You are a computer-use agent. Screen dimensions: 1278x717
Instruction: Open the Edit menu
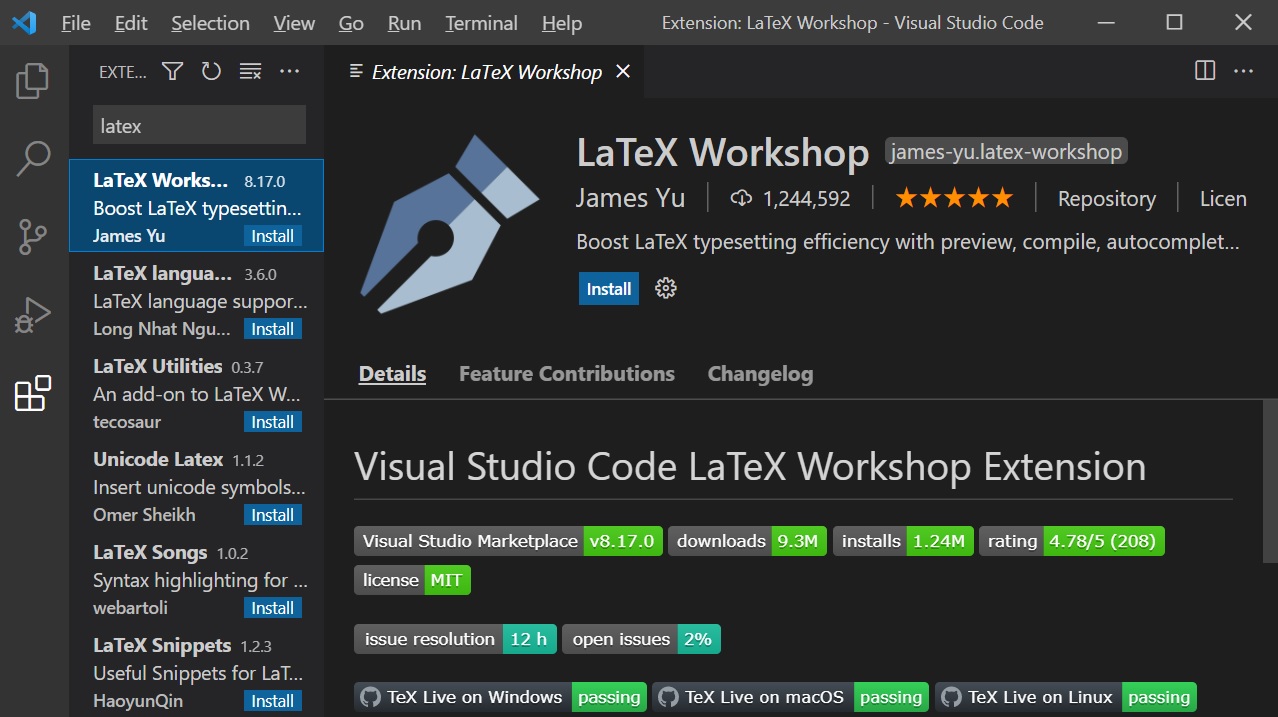[131, 23]
